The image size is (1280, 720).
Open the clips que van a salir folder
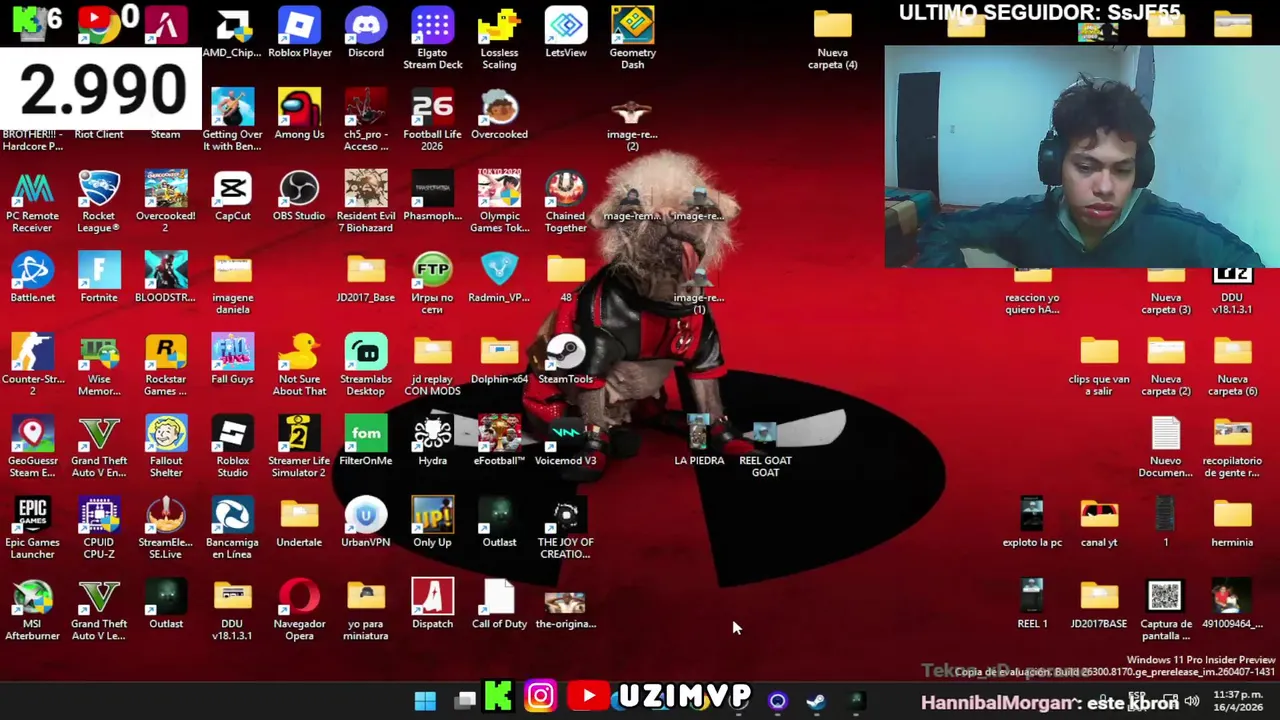click(x=1099, y=366)
